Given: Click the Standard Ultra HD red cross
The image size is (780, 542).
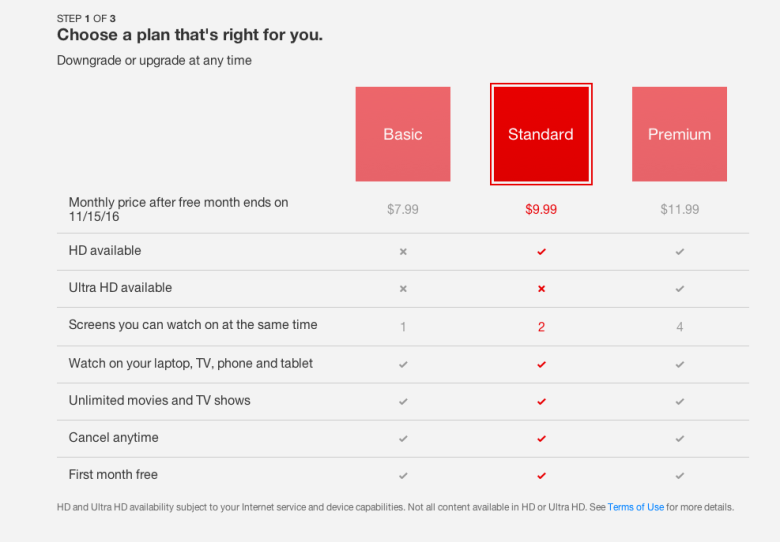Looking at the screenshot, I should tap(541, 289).
